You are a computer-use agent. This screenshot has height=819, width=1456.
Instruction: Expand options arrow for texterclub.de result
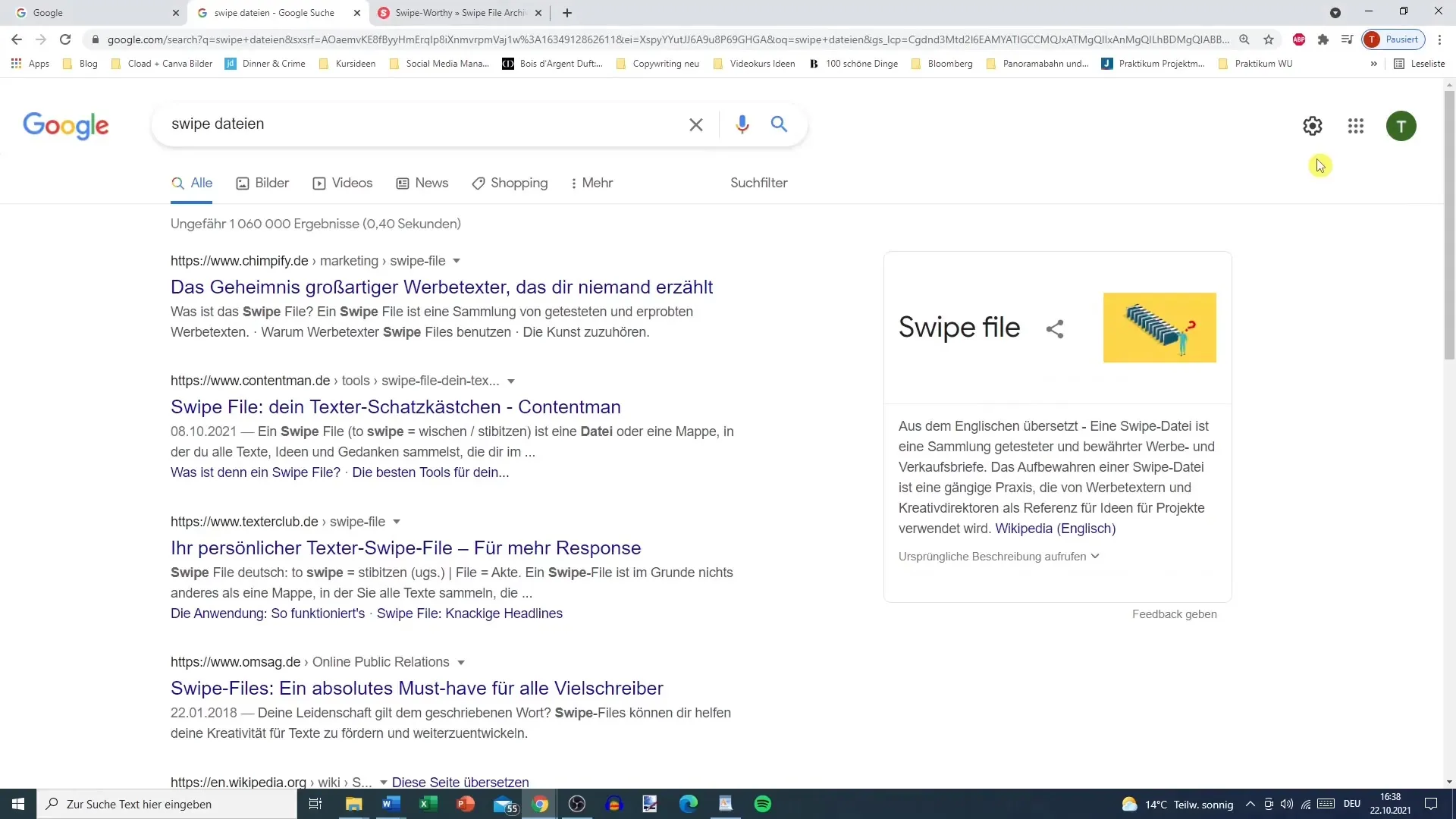[x=397, y=522]
